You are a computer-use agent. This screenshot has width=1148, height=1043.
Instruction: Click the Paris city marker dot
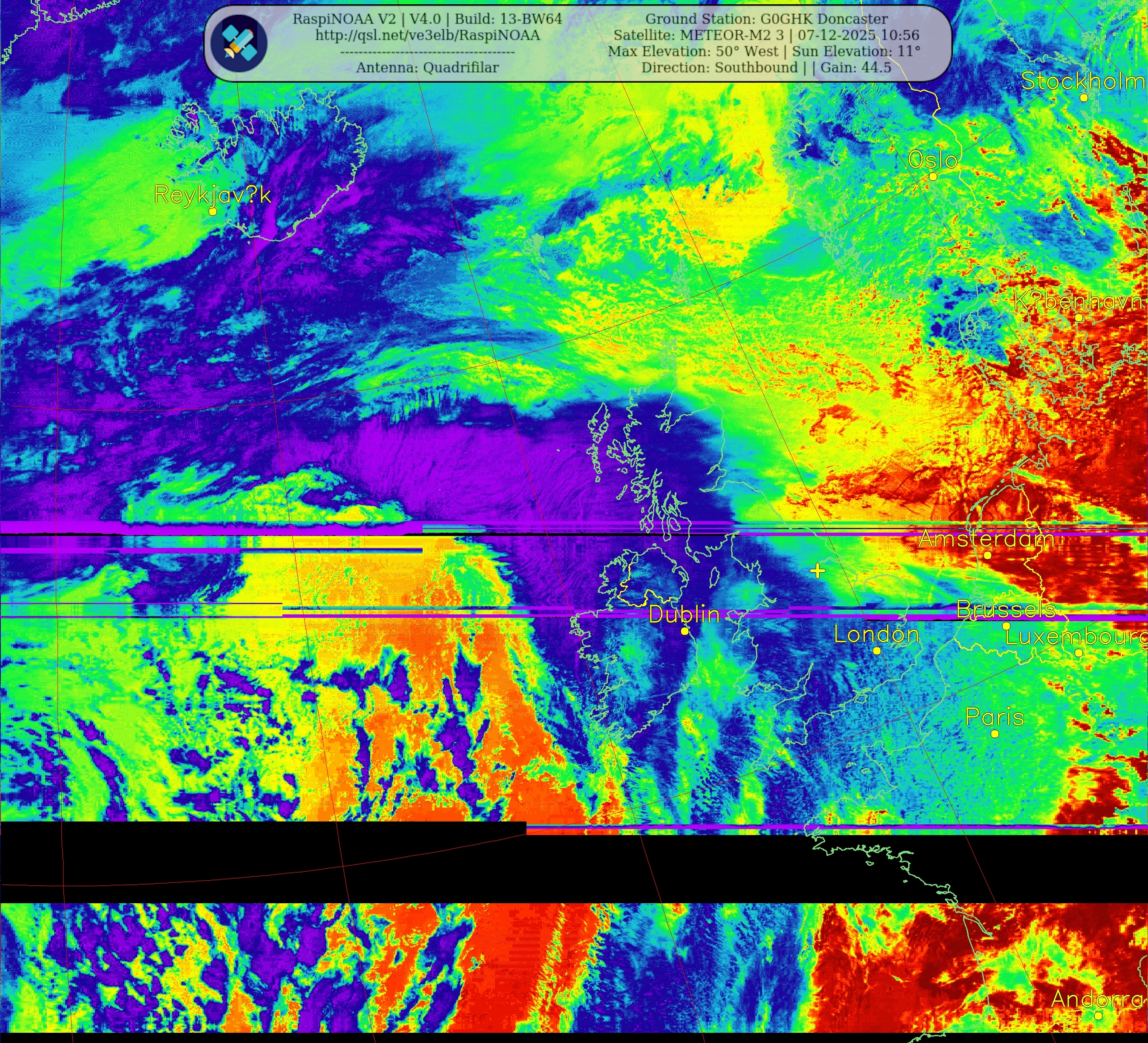(995, 734)
